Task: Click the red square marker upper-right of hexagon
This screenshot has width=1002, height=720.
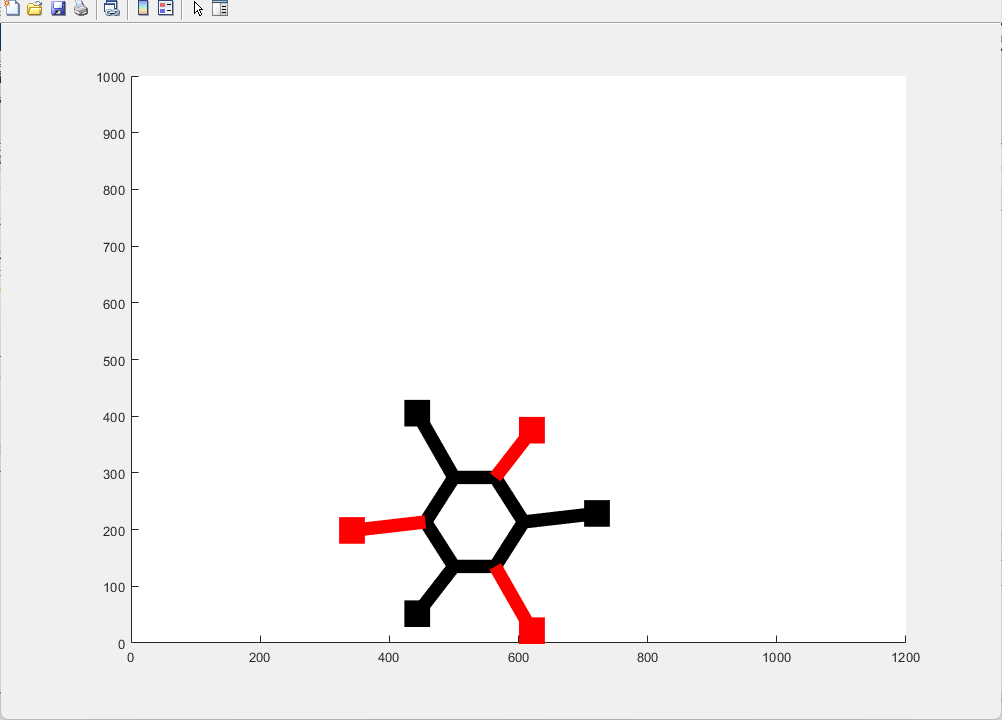Action: [x=532, y=430]
